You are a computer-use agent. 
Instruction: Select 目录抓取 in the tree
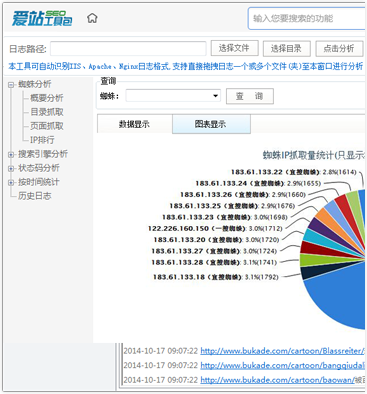[x=47, y=112]
